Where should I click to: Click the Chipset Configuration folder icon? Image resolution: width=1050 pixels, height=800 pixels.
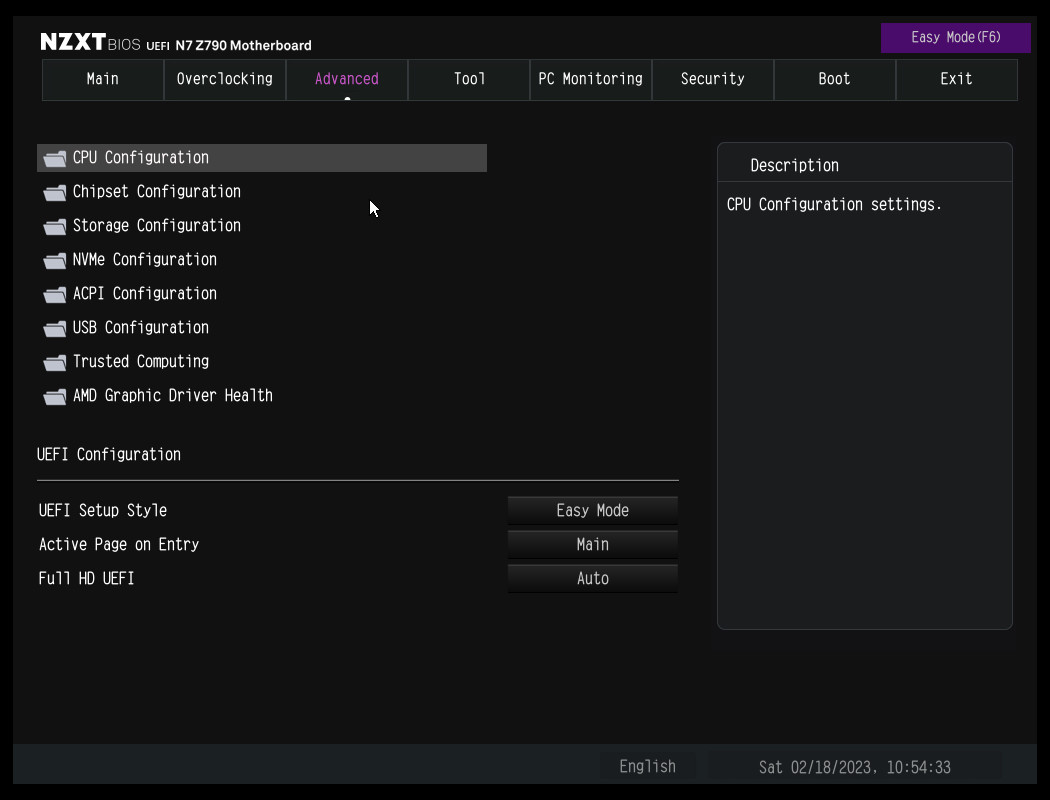coord(55,193)
